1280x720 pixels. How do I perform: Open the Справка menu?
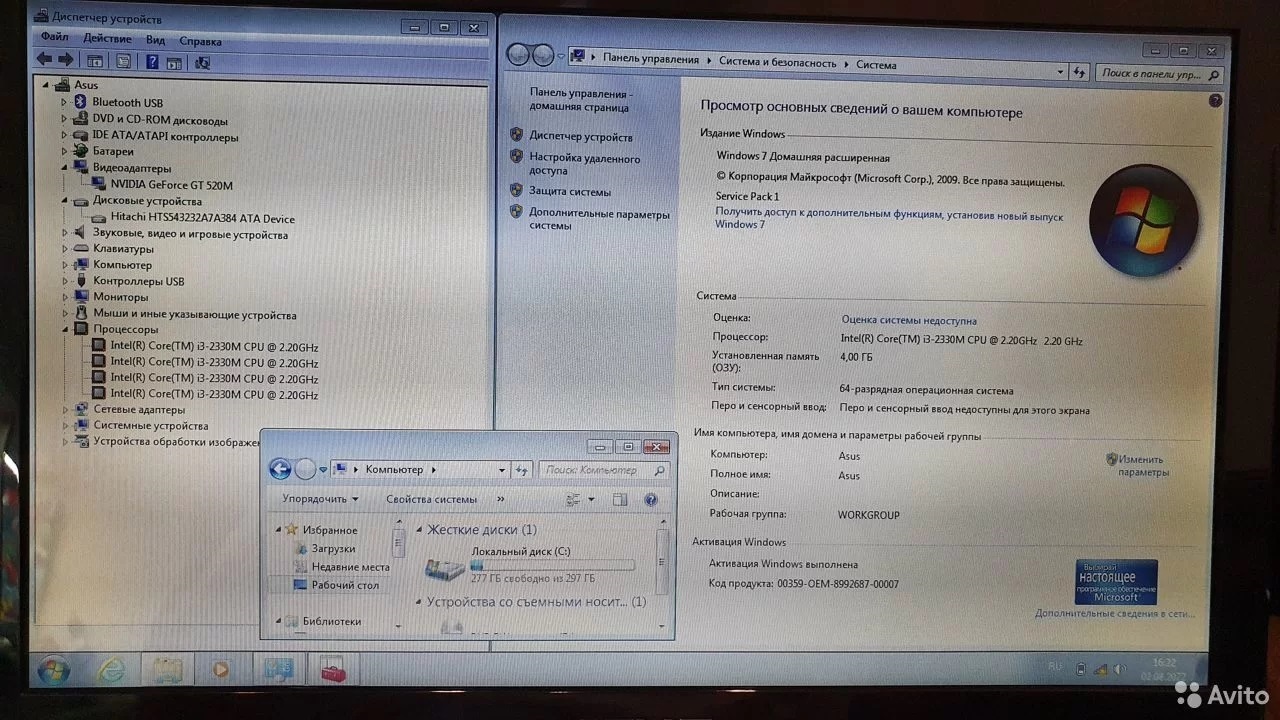200,41
